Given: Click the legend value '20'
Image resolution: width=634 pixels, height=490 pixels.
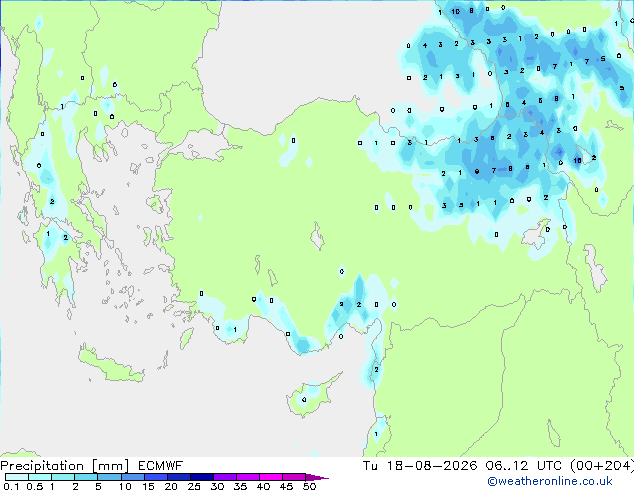Looking at the screenshot, I should click(171, 486).
